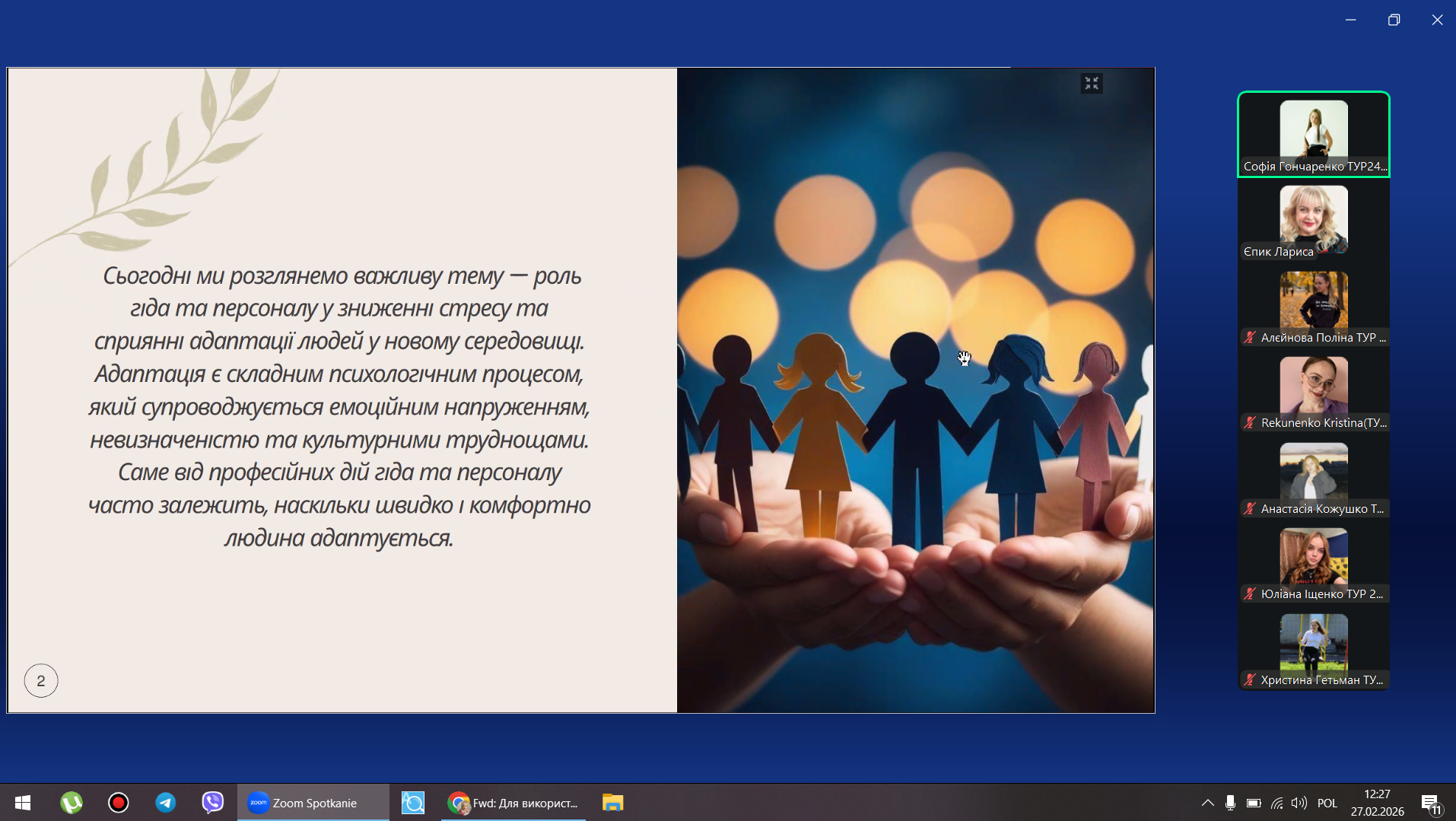Open Telegram from the taskbar
Screen dimensions: 1456x821
pos(166,803)
